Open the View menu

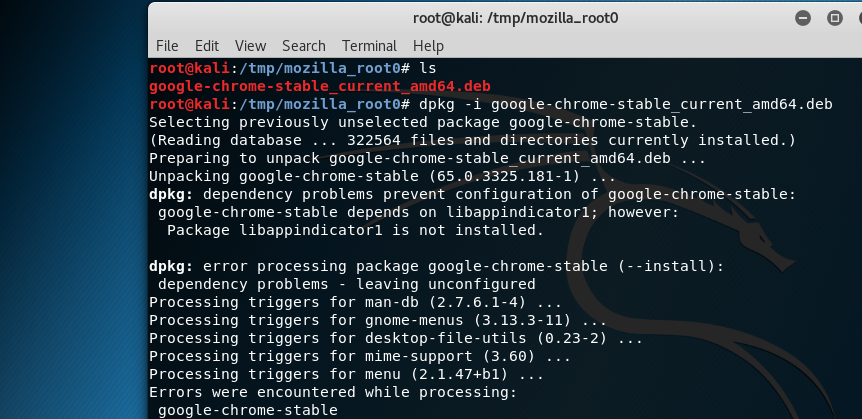(x=250, y=46)
